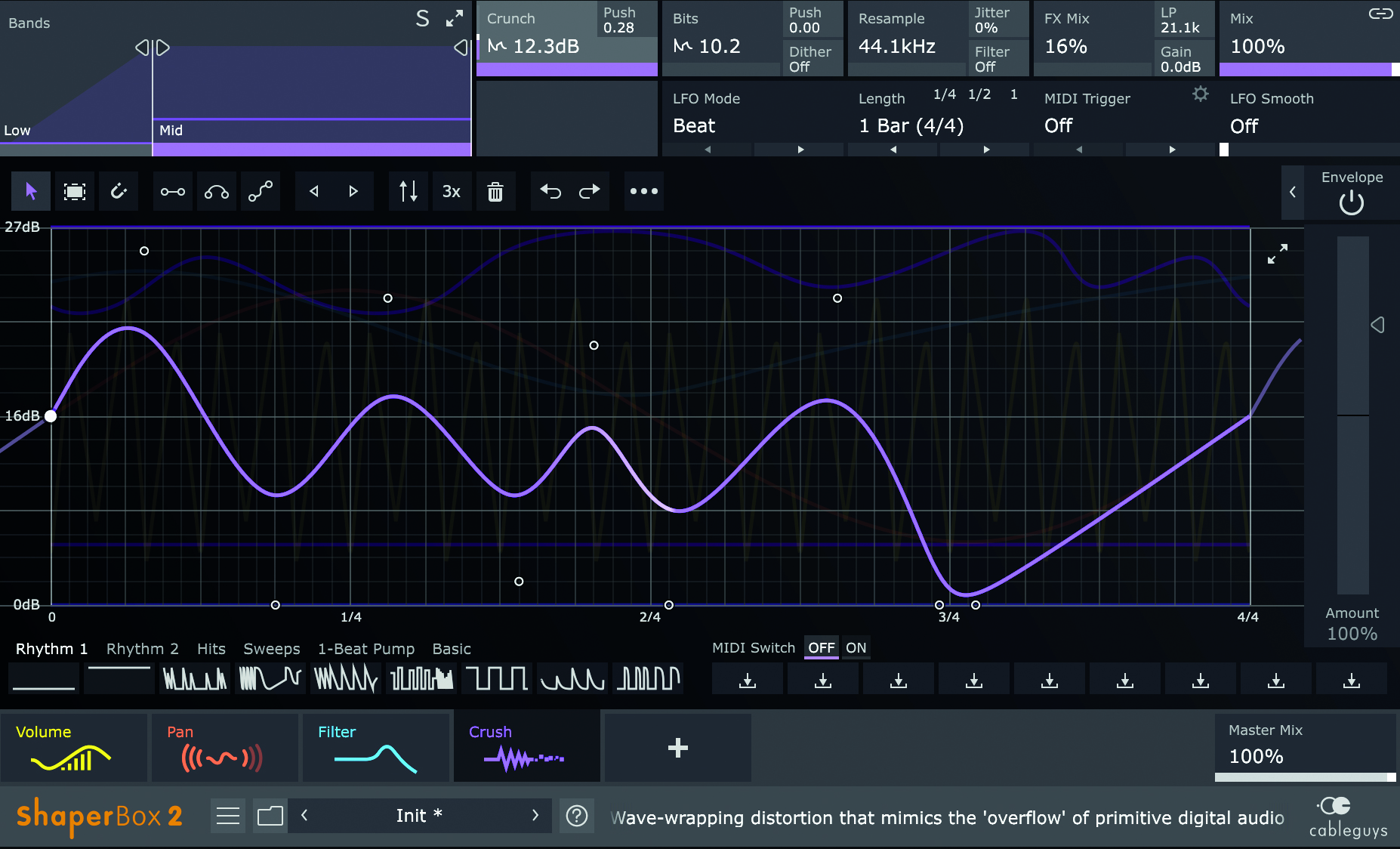Switch to Sweeps preset category
Viewport: 1400px width, 849px height.
[272, 649]
